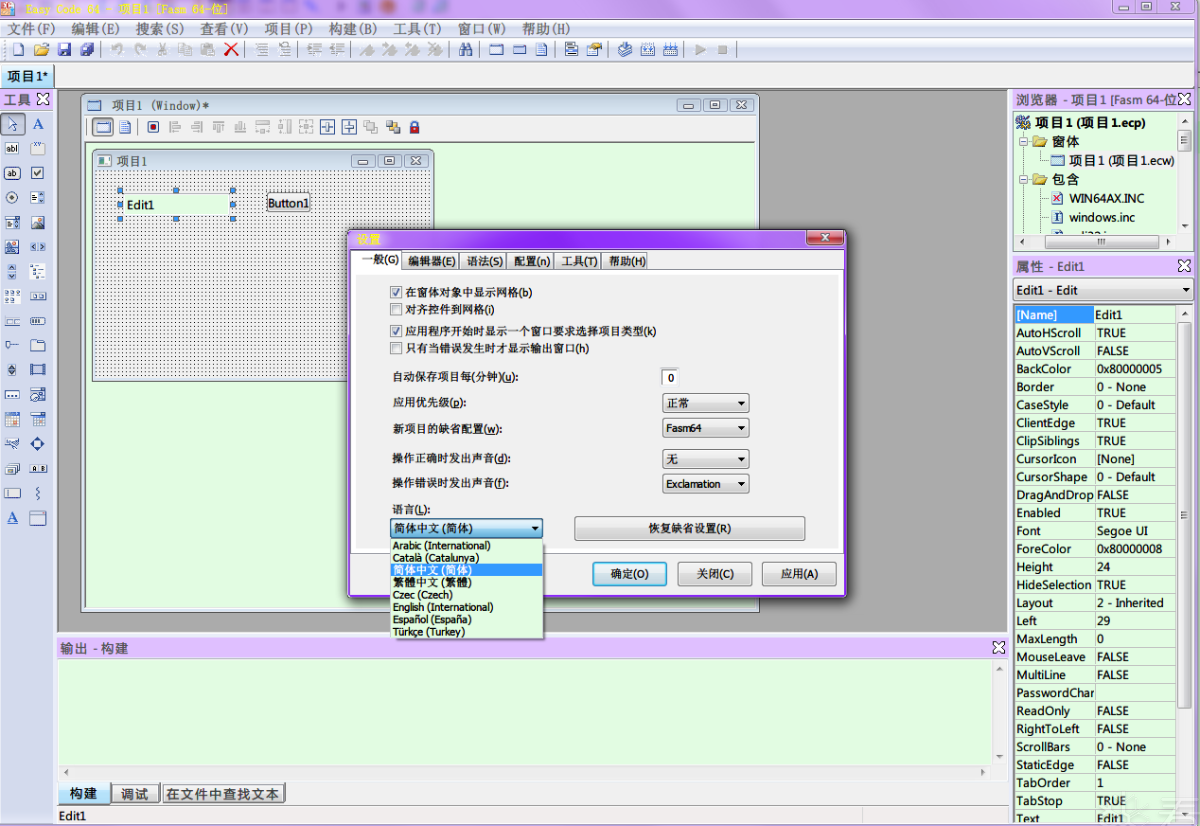The width and height of the screenshot is (1200, 826).
Task: Select the Static text 'A' tool
Action: pyautogui.click(x=38, y=125)
